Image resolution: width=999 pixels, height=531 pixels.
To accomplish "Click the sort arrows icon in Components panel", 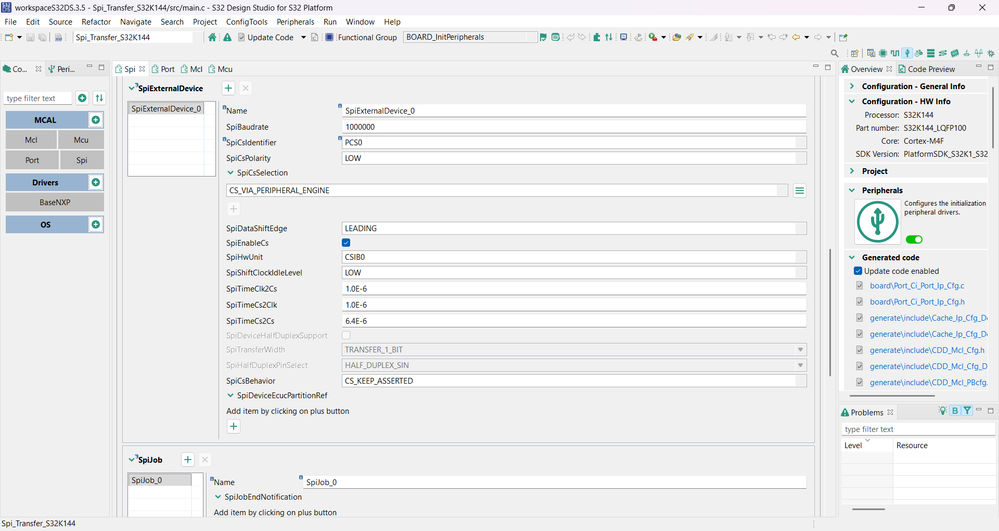I will [x=99, y=98].
